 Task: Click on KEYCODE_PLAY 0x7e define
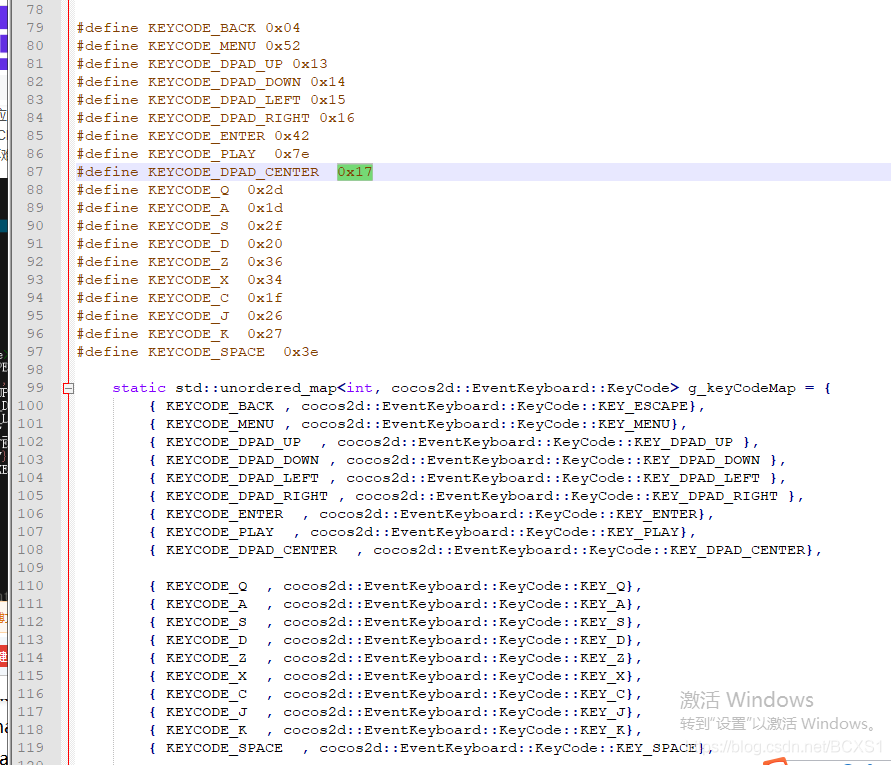193,154
